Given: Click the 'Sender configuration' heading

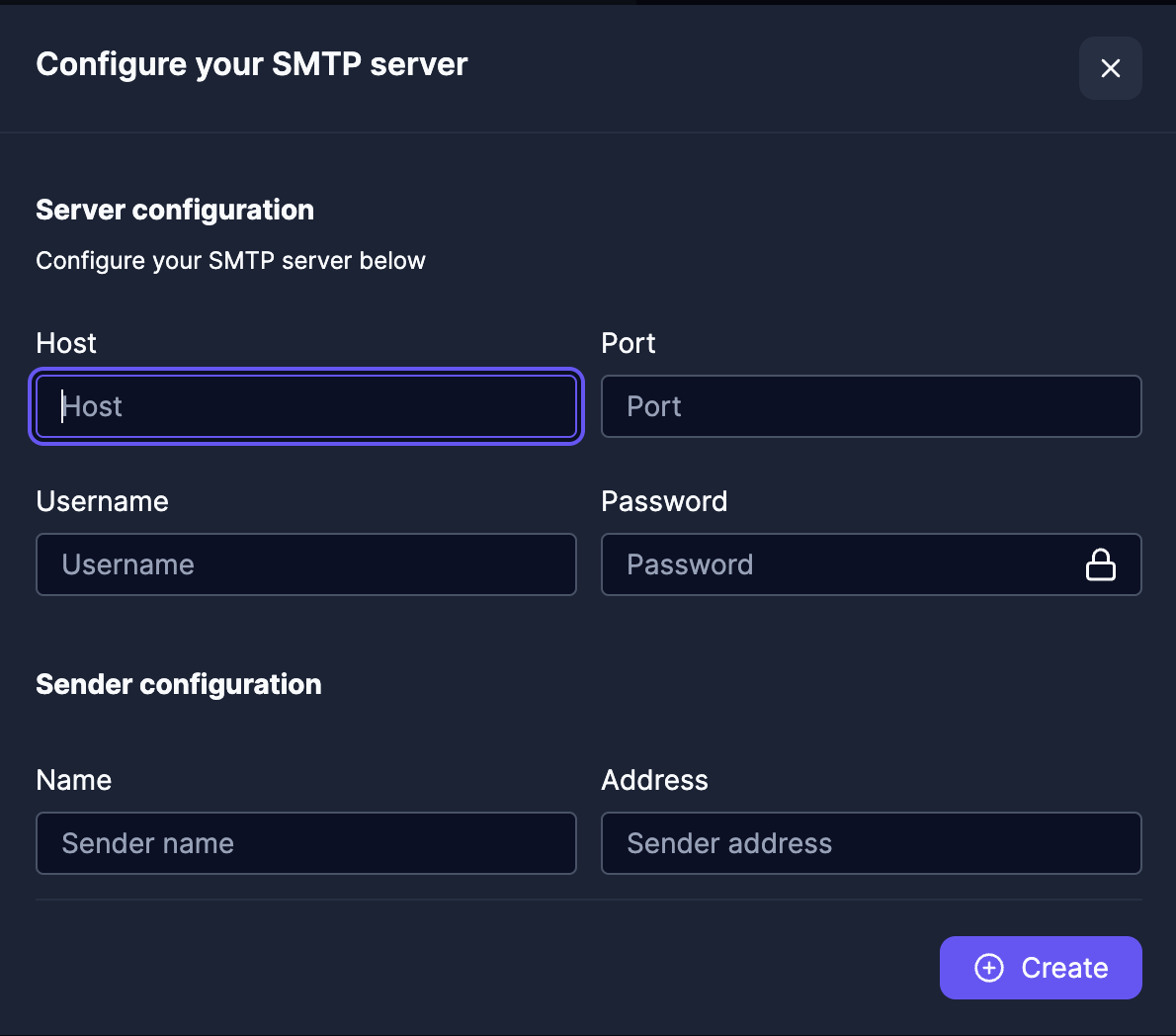Looking at the screenshot, I should pyautogui.click(x=179, y=684).
